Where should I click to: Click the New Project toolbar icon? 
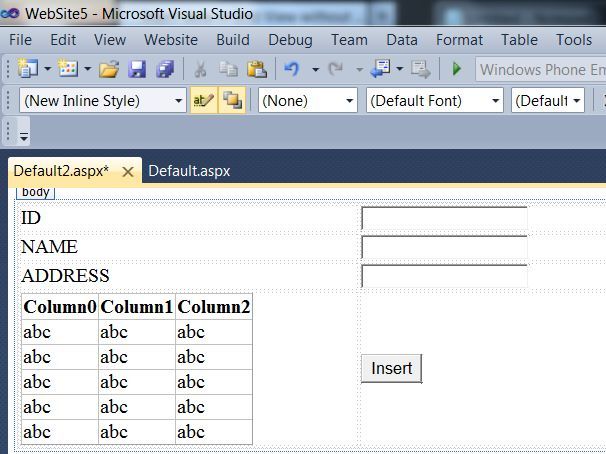27,69
